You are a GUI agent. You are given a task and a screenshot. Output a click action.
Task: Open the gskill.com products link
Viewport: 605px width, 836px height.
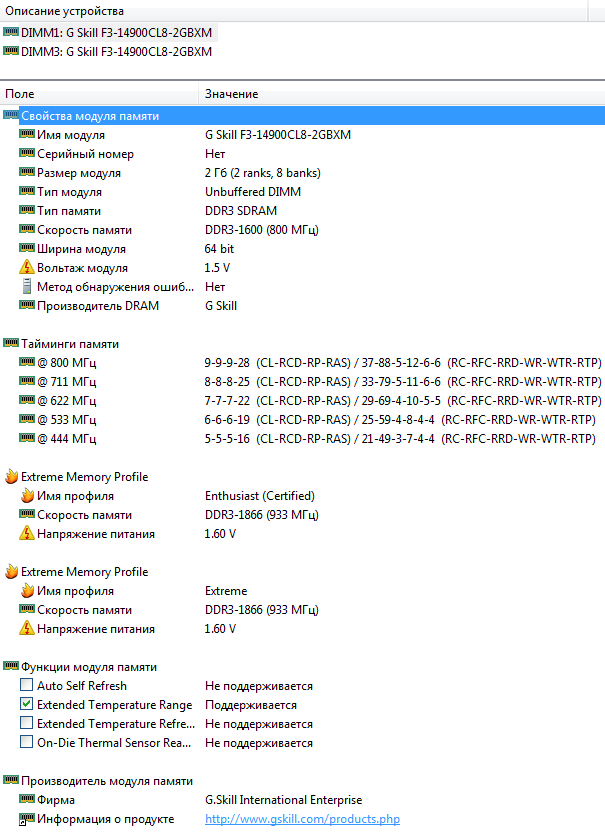302,819
